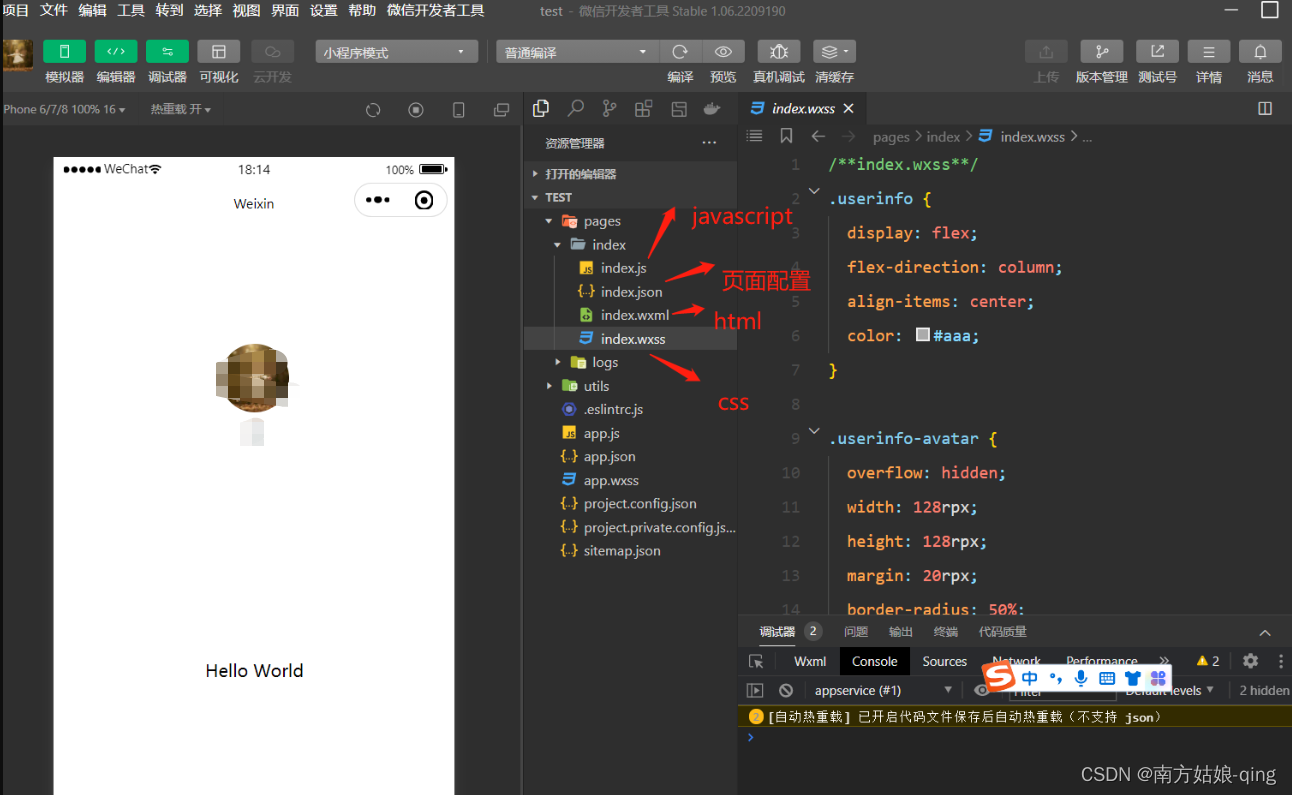Open 消息 bell icon
1292x795 pixels.
pyautogui.click(x=1260, y=52)
